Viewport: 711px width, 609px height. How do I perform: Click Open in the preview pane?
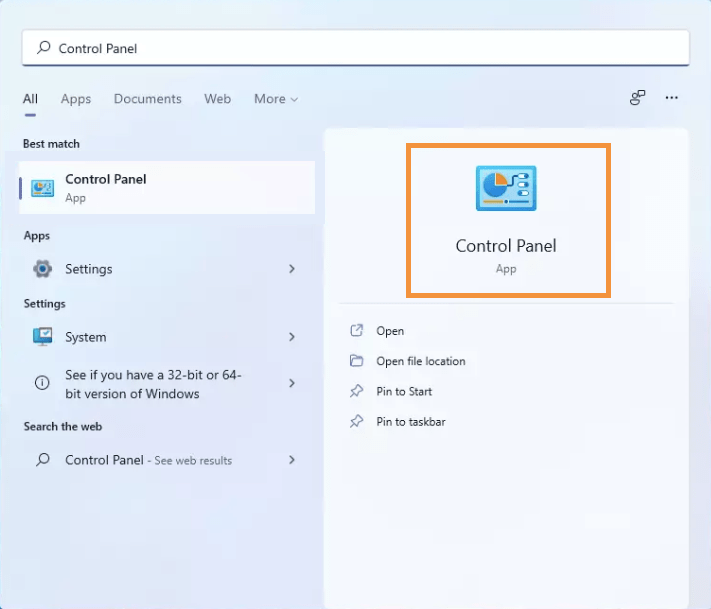390,331
